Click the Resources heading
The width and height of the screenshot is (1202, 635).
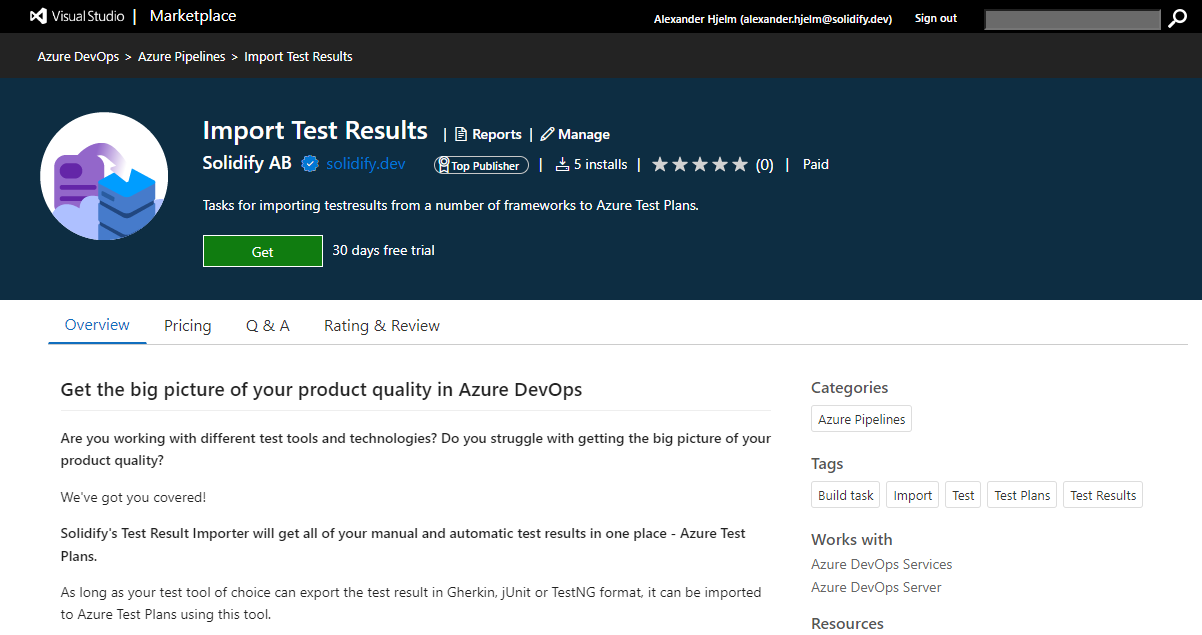pyautogui.click(x=847, y=624)
